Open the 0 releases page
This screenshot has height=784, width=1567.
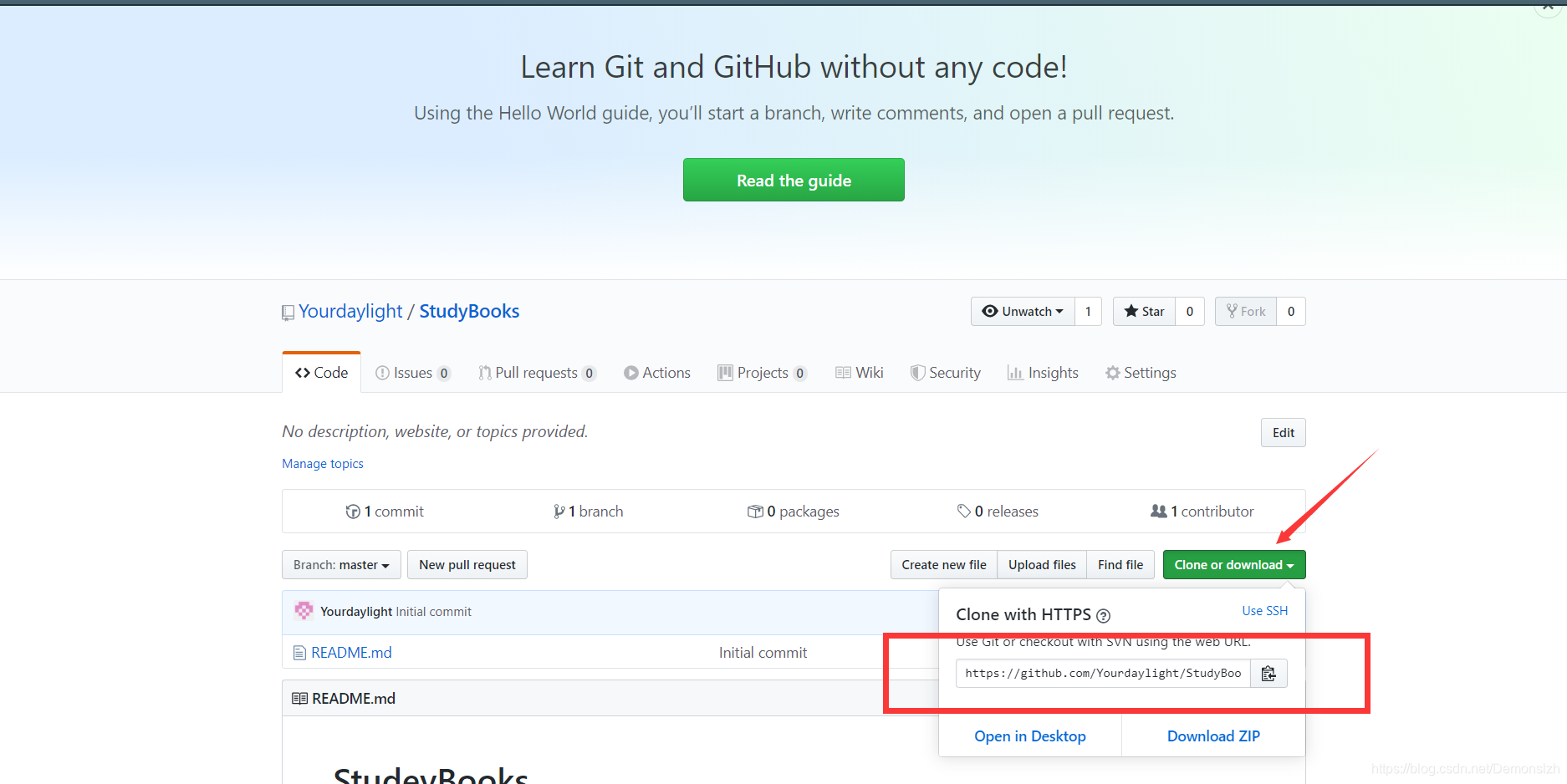pos(998,511)
